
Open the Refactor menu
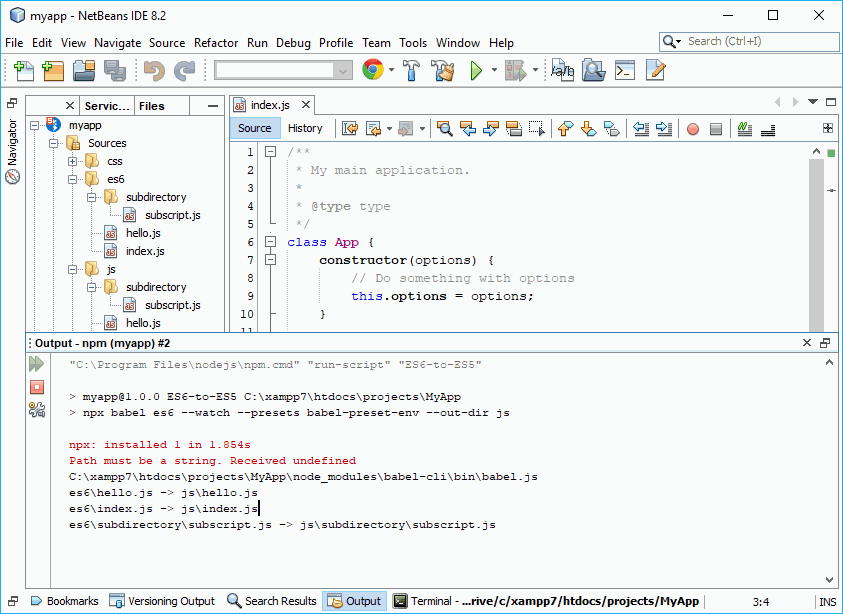(216, 43)
